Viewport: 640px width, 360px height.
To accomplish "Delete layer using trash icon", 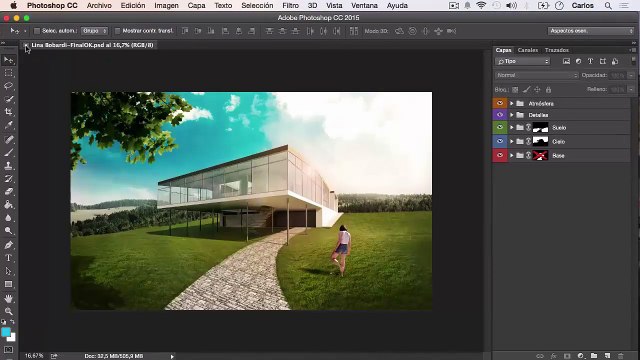I will [x=621, y=356].
